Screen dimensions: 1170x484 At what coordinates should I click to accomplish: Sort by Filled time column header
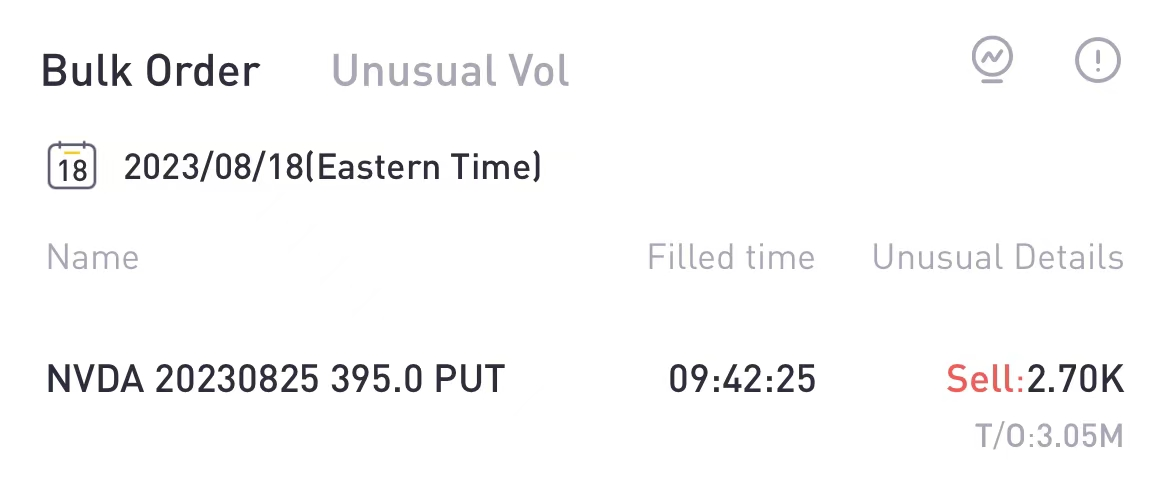click(731, 257)
